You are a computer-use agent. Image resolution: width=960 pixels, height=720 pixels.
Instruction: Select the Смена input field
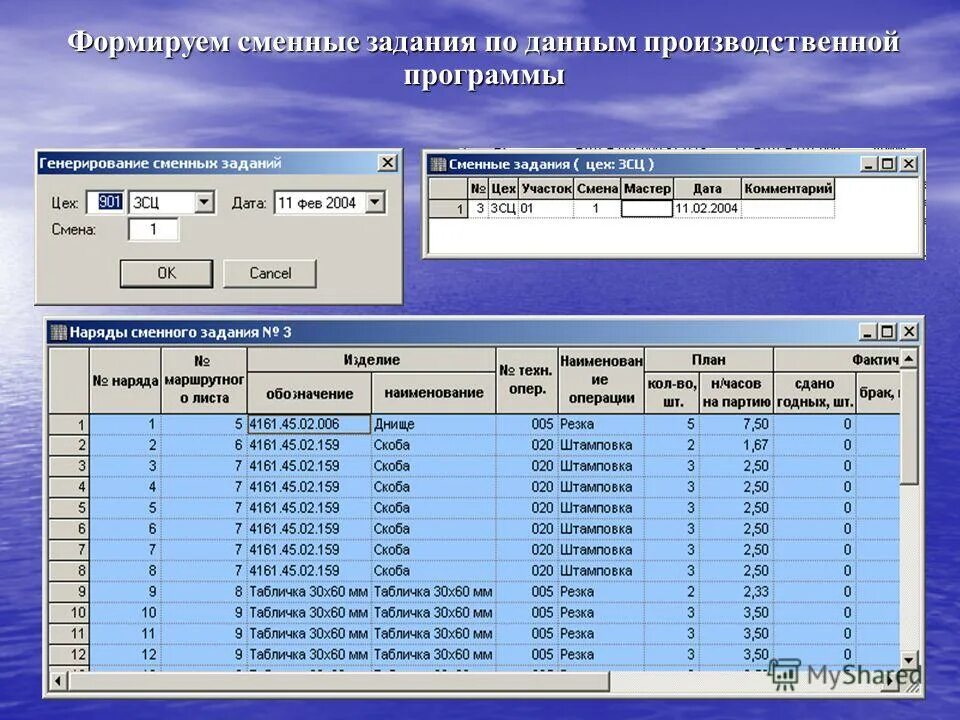[x=153, y=229]
